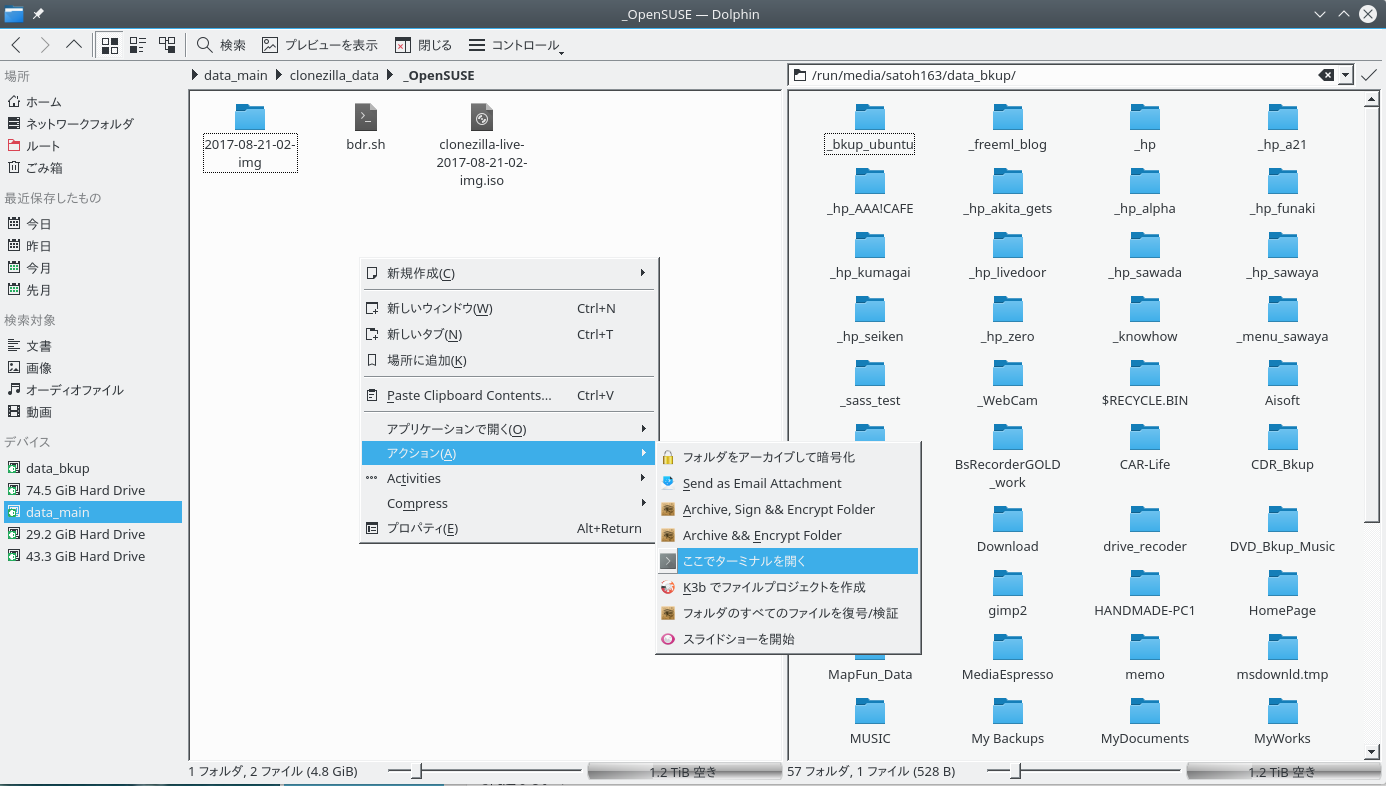This screenshot has width=1386, height=786.
Task: Open the コントロール control menu
Action: (515, 45)
